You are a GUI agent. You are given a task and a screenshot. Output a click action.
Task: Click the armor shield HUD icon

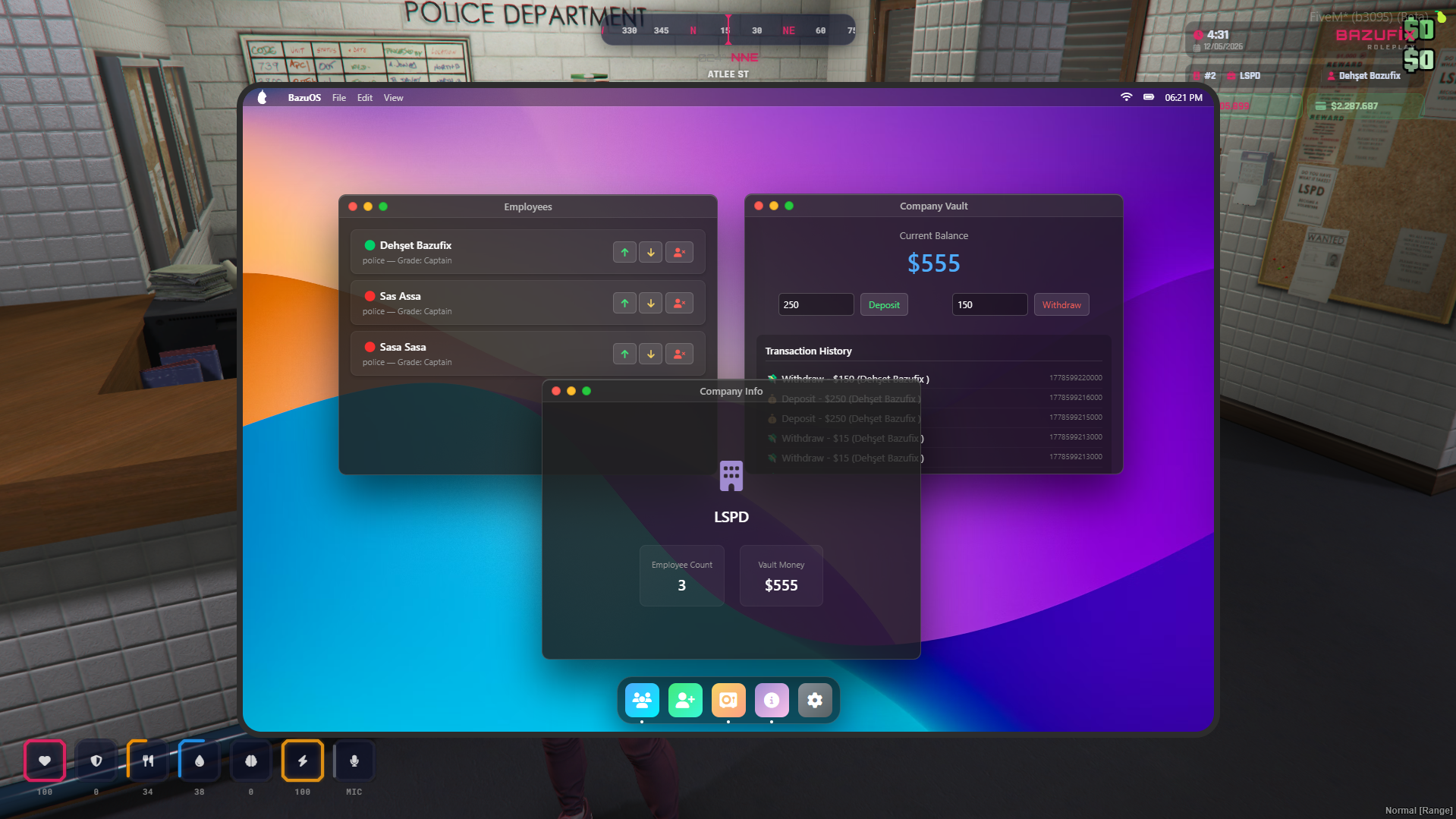[x=96, y=761]
